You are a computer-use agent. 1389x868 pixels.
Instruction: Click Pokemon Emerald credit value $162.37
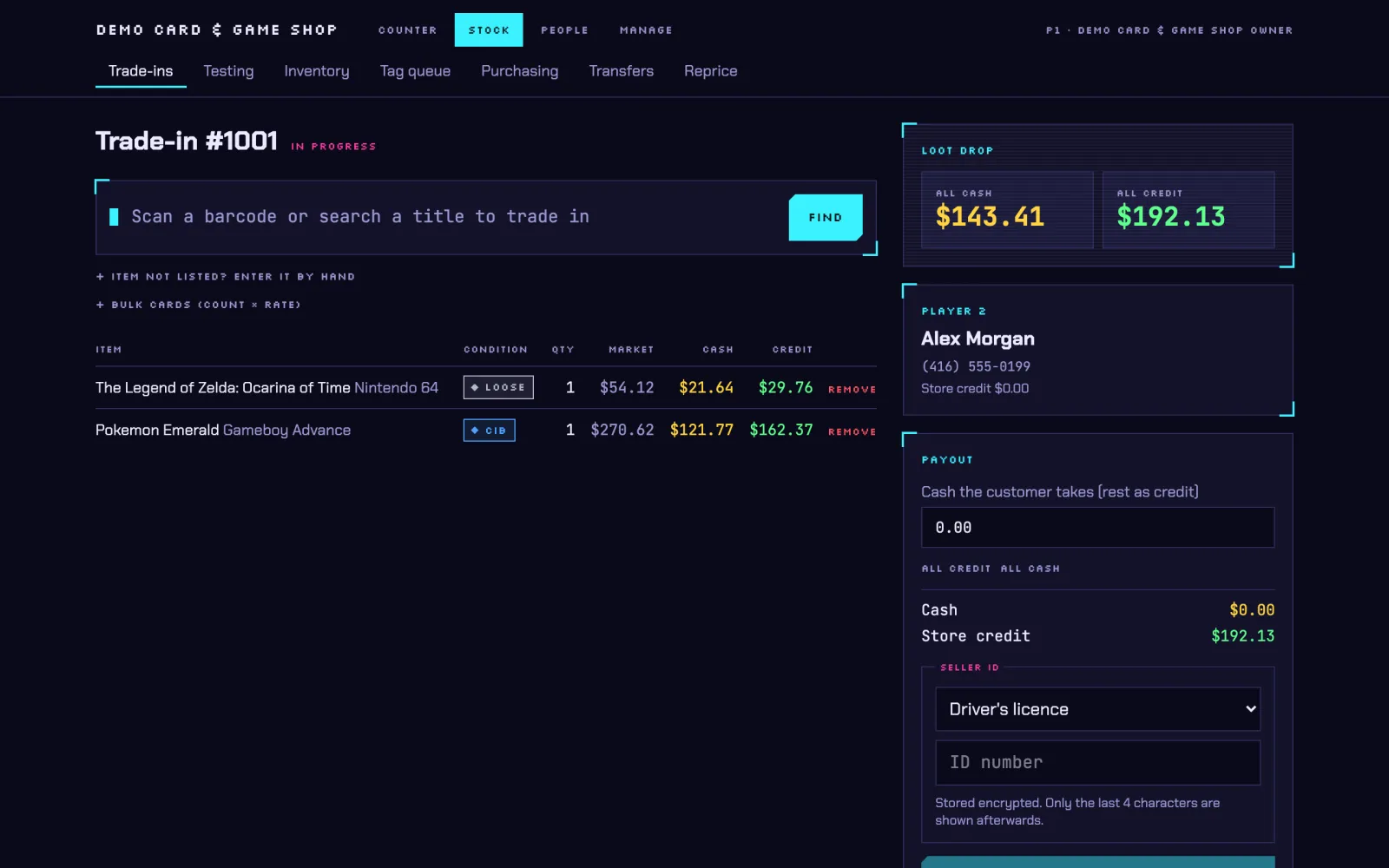click(x=781, y=431)
